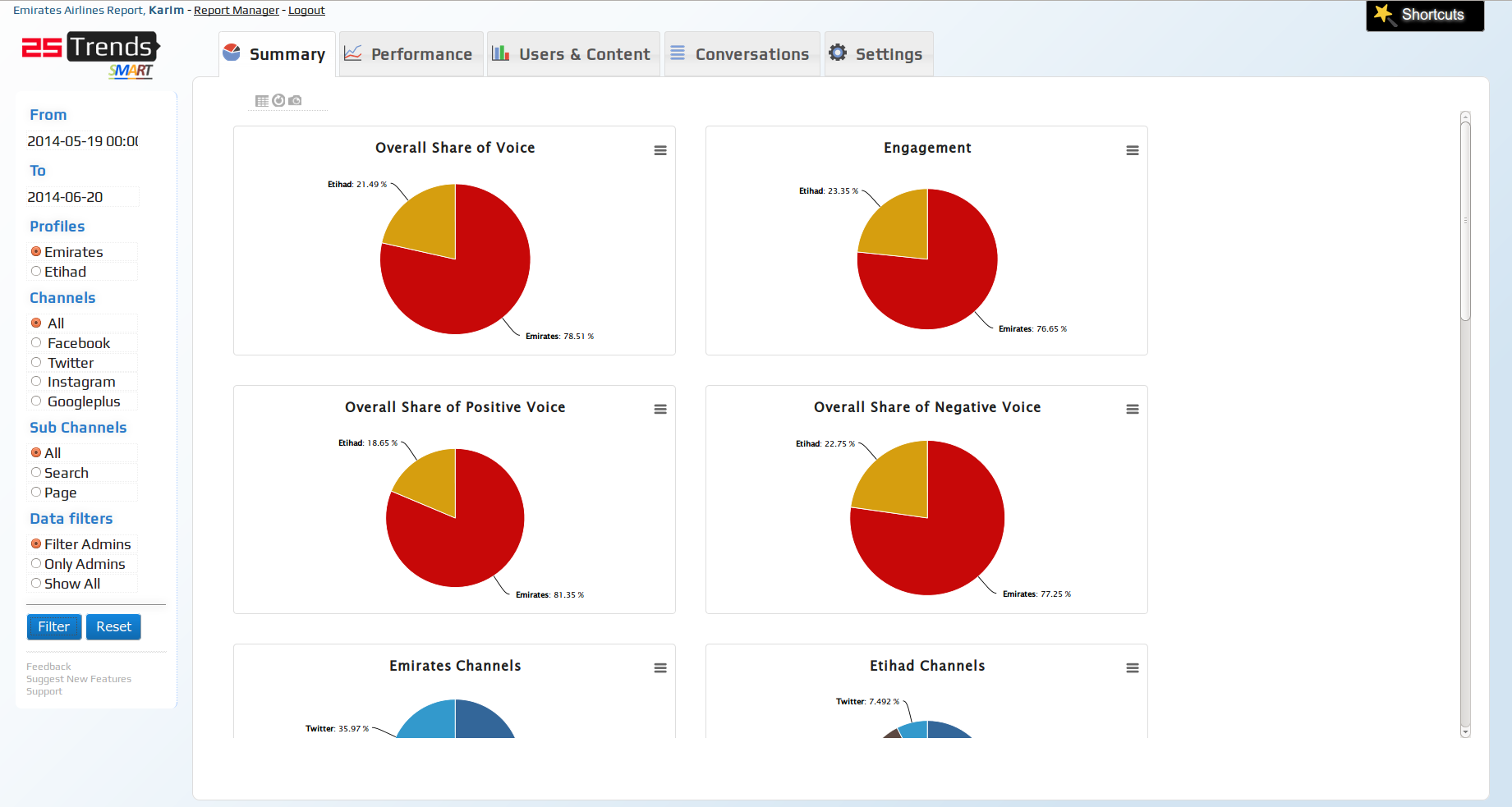Screen dimensions: 1512x807
Task: Click the table view icon above the charts
Action: [x=262, y=101]
